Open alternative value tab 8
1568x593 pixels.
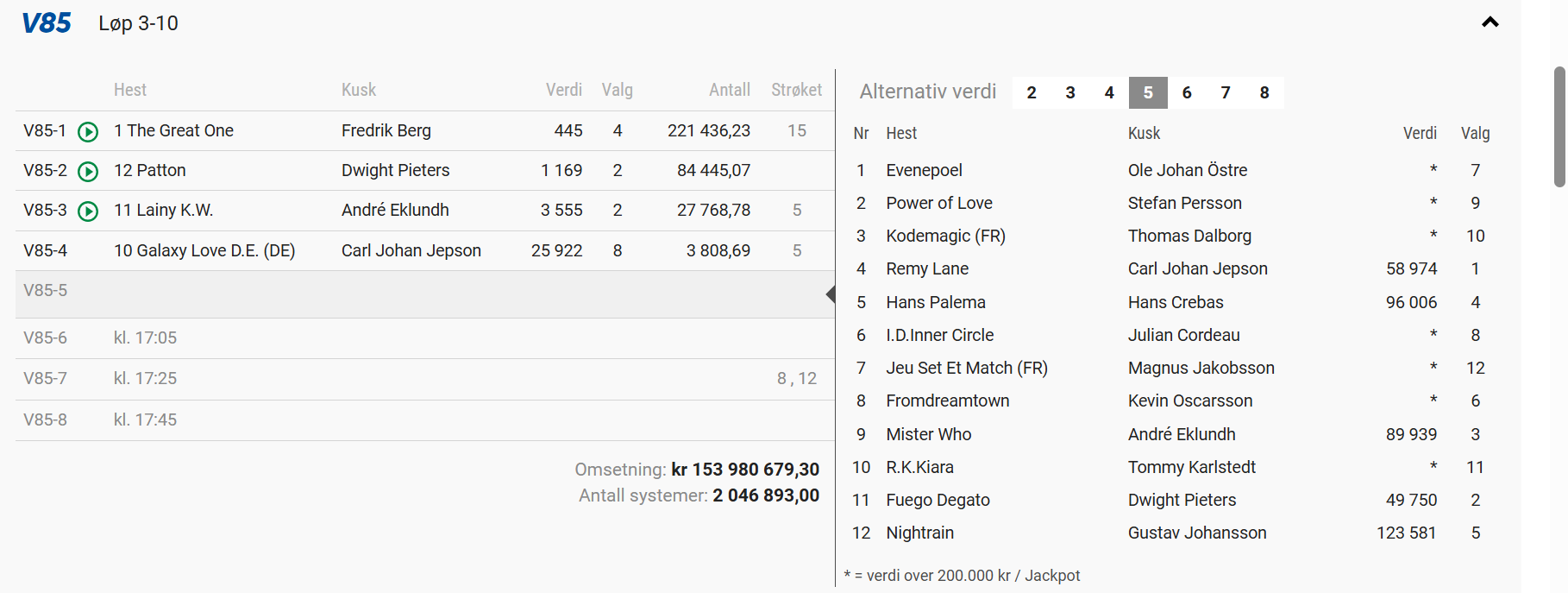1264,92
